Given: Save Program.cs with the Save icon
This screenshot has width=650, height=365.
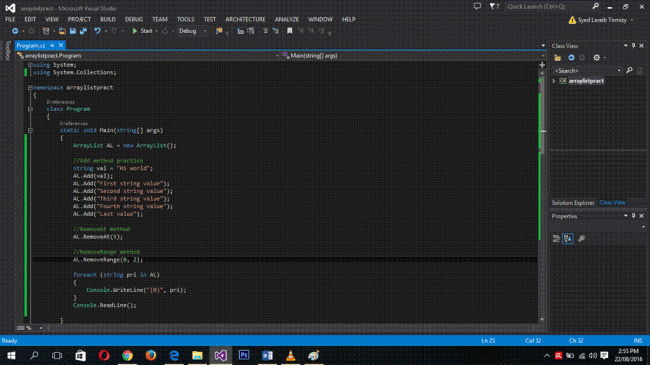Looking at the screenshot, I should coord(73,31).
